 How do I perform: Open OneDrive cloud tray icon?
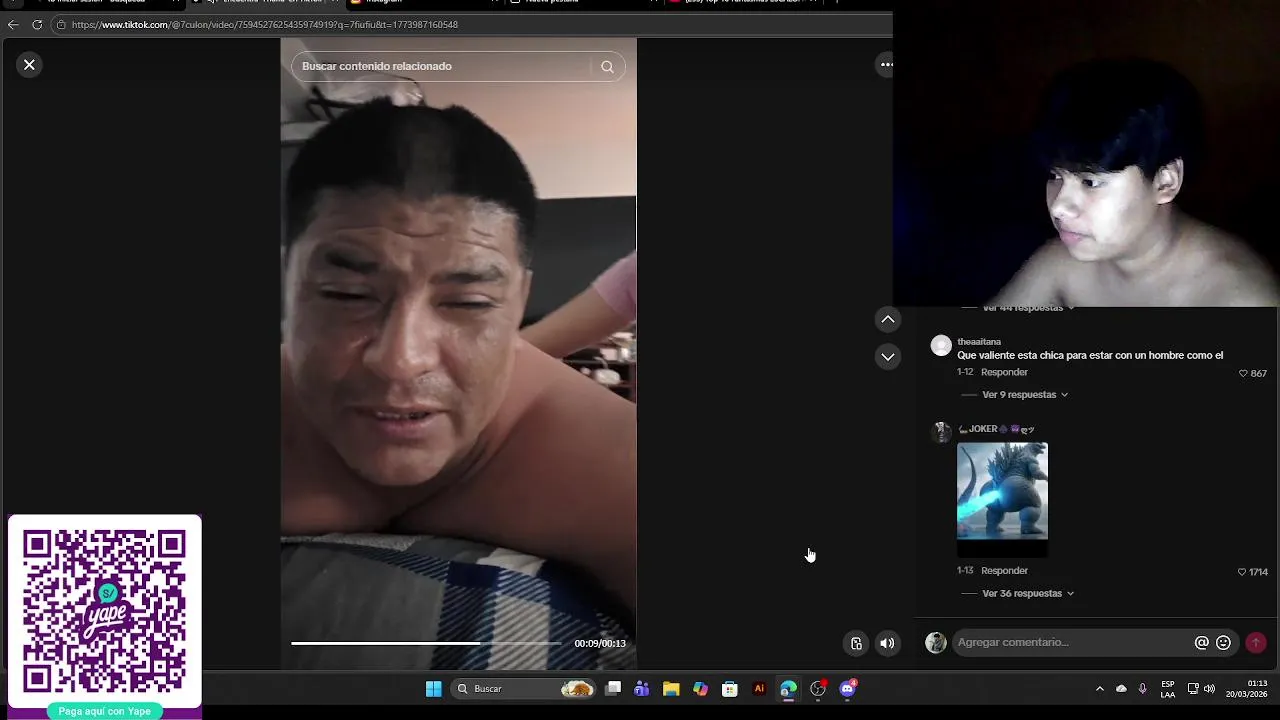coord(1121,689)
